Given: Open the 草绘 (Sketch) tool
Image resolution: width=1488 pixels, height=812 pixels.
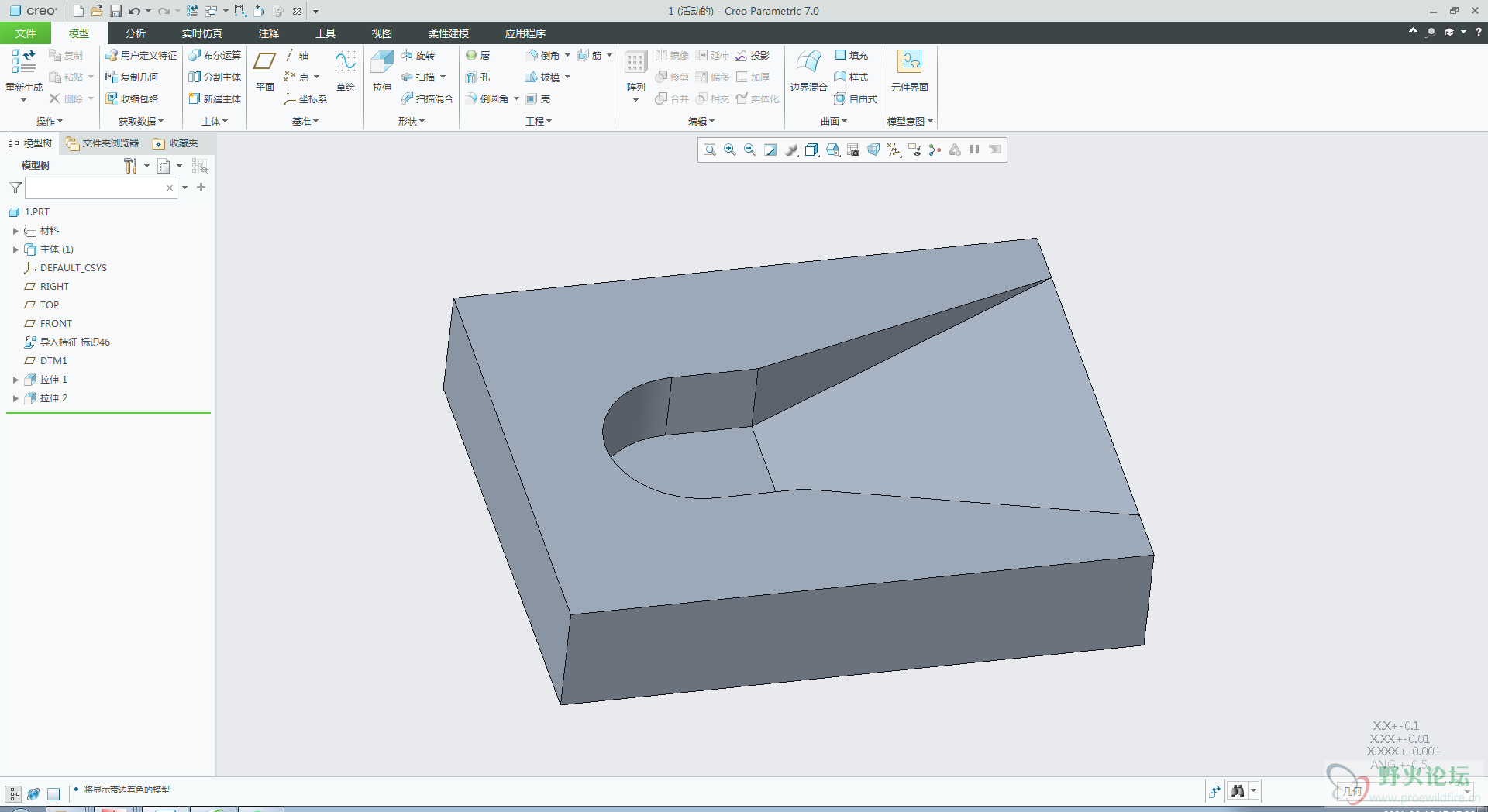Looking at the screenshot, I should click(345, 71).
